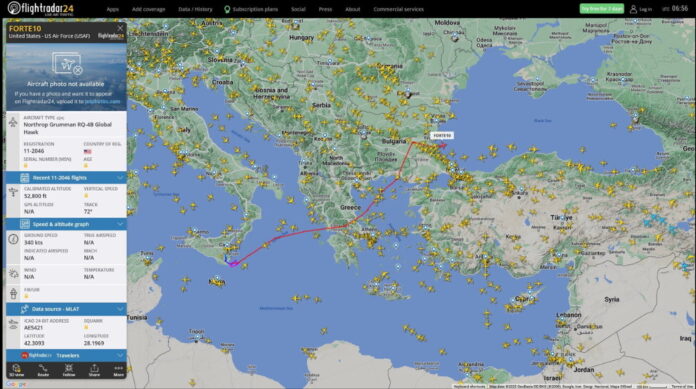
Task: Click the Log in user icon
Action: click(x=633, y=9)
